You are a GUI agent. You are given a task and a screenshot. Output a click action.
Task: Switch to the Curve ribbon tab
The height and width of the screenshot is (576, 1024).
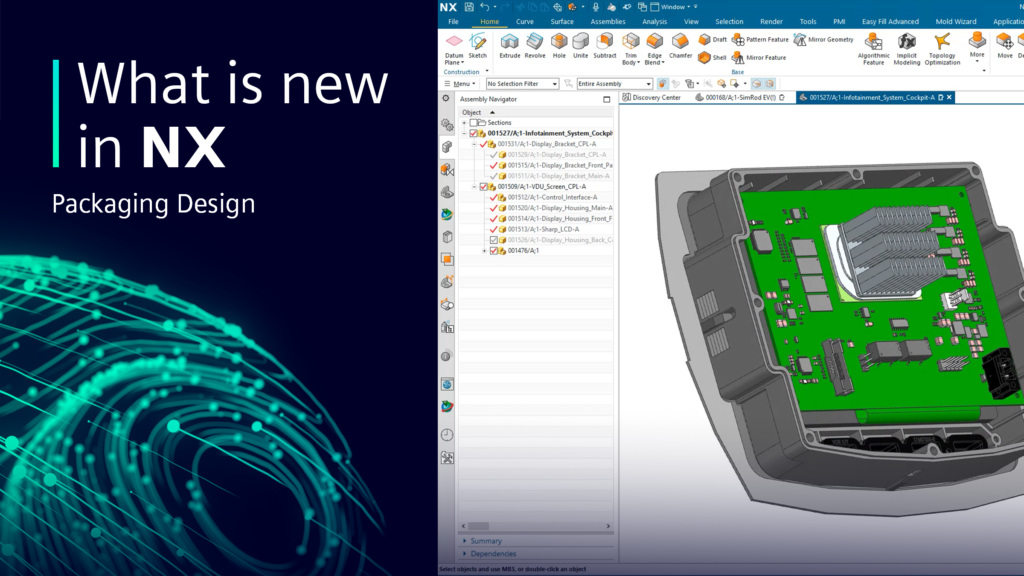[x=525, y=21]
